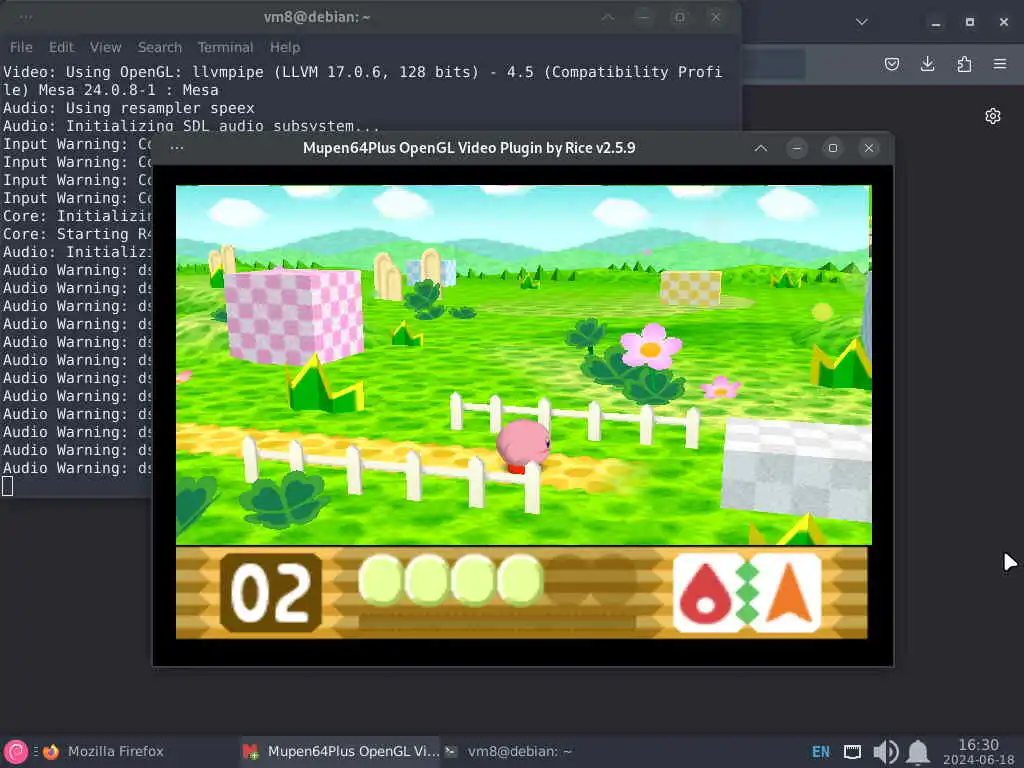1024x768 pixels.
Task: Open the Search menu in the terminal
Action: pos(159,47)
